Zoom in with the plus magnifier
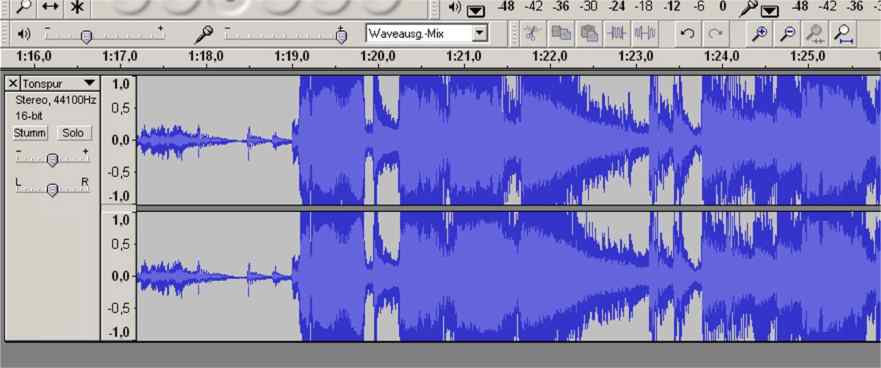 click(760, 34)
